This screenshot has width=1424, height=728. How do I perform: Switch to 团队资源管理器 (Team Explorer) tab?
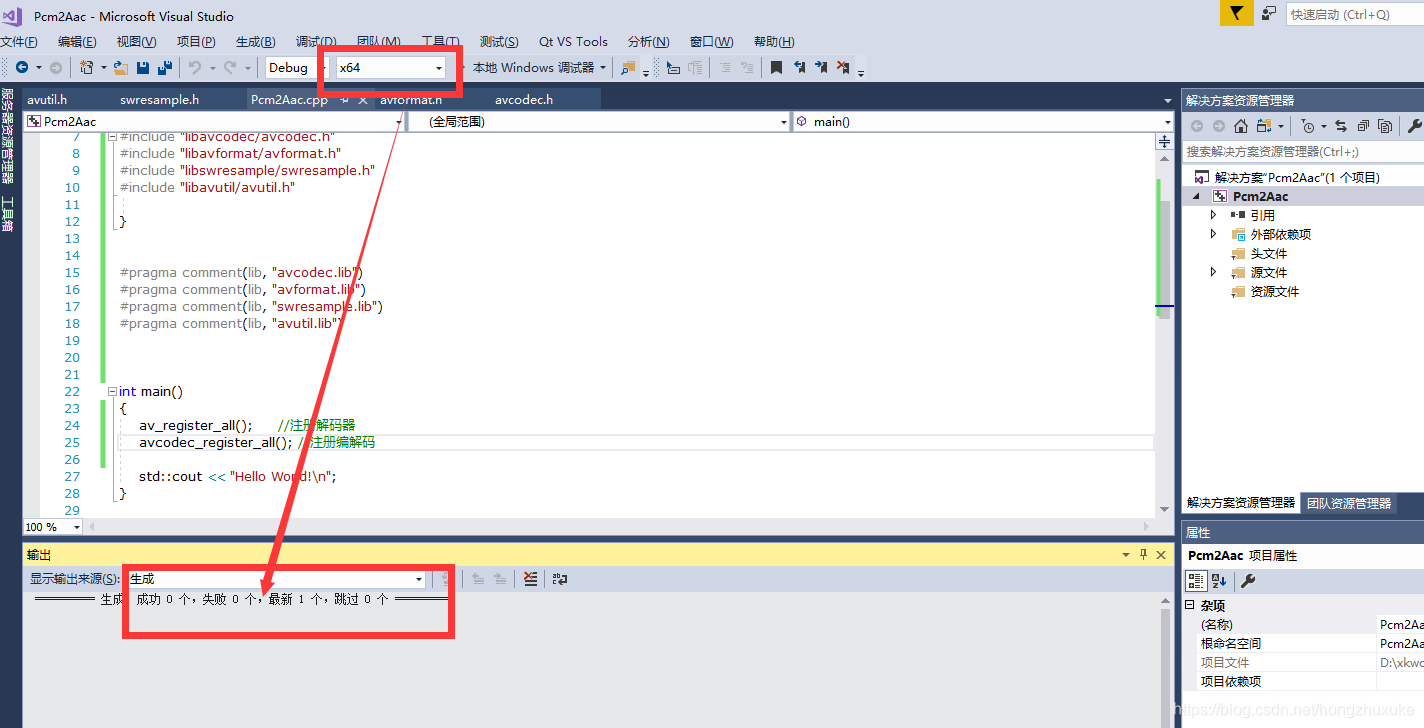pos(1349,503)
